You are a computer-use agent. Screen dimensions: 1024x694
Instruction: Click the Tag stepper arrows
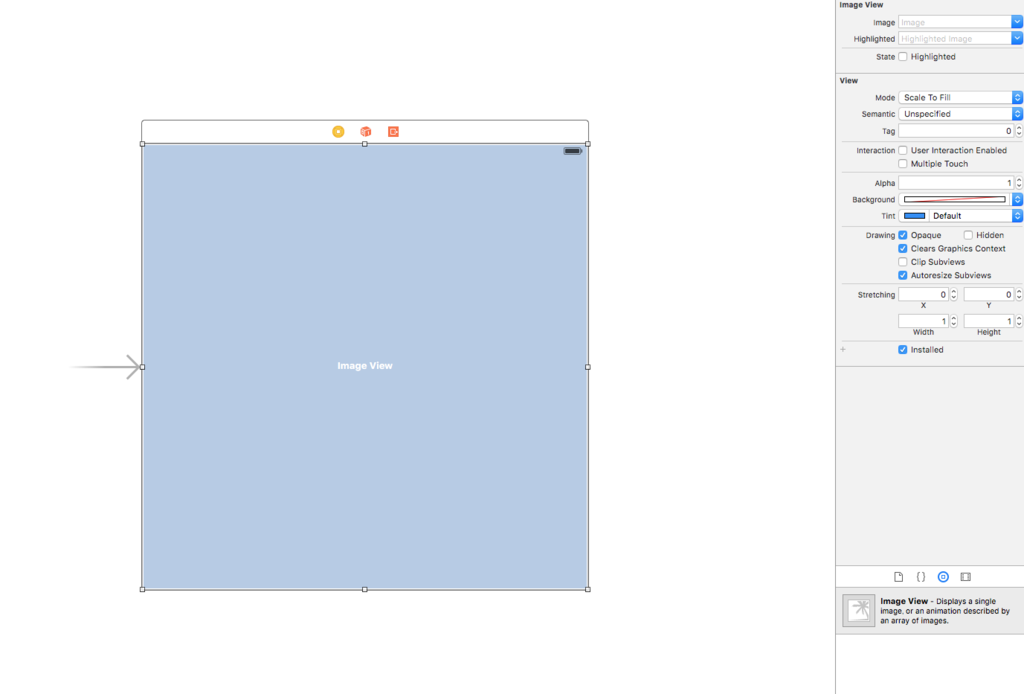(x=1019, y=131)
